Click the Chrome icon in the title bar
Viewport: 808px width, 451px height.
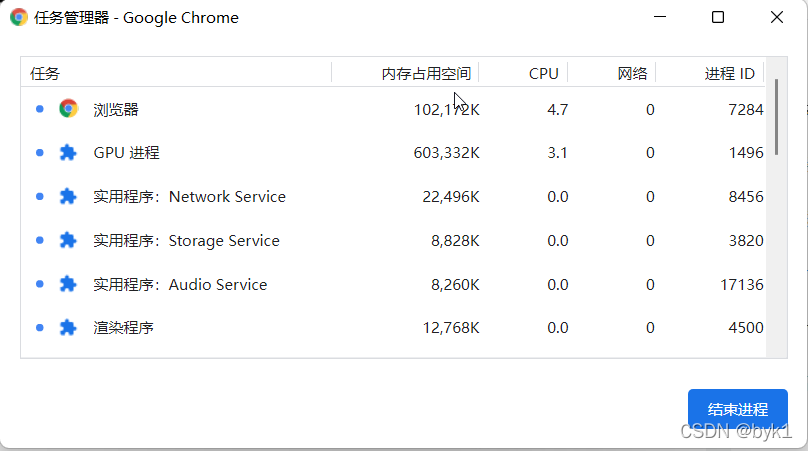pyautogui.click(x=19, y=17)
